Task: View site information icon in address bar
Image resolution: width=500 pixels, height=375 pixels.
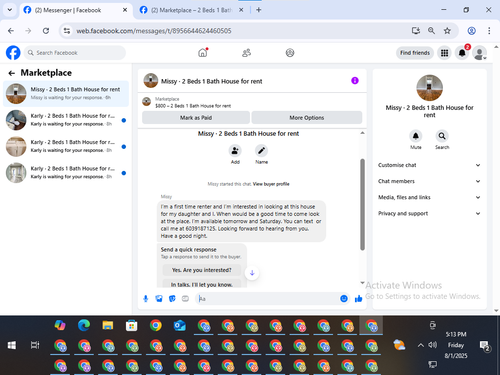Action: (x=67, y=31)
